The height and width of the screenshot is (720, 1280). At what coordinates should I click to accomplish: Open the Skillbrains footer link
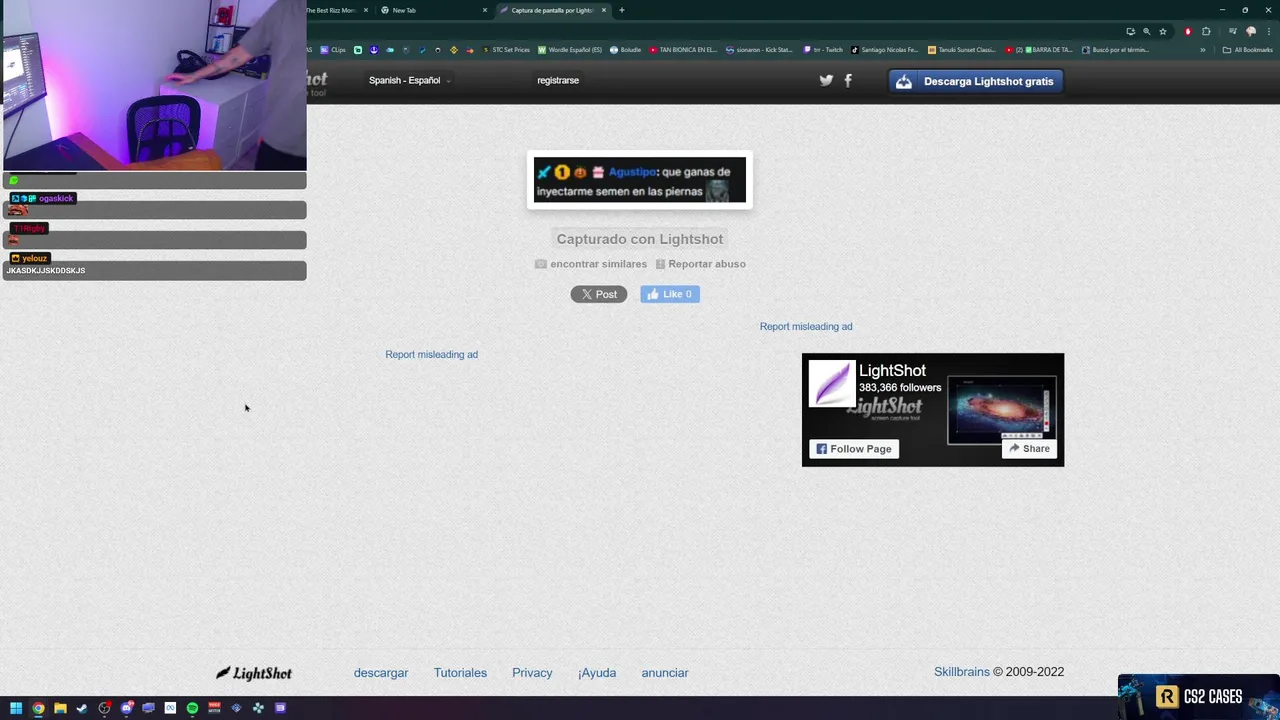click(962, 672)
